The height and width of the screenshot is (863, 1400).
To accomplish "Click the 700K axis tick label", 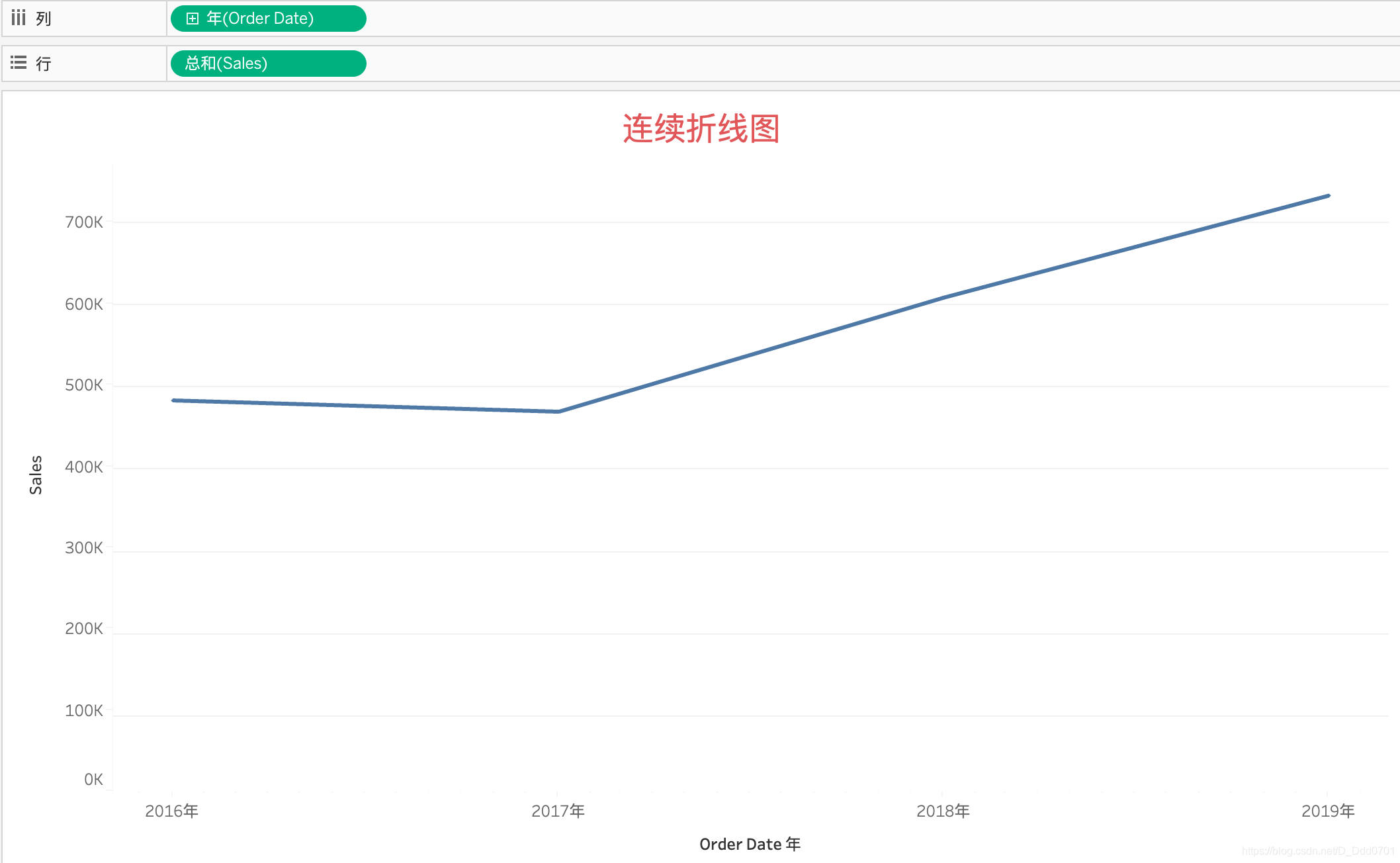I will click(84, 222).
